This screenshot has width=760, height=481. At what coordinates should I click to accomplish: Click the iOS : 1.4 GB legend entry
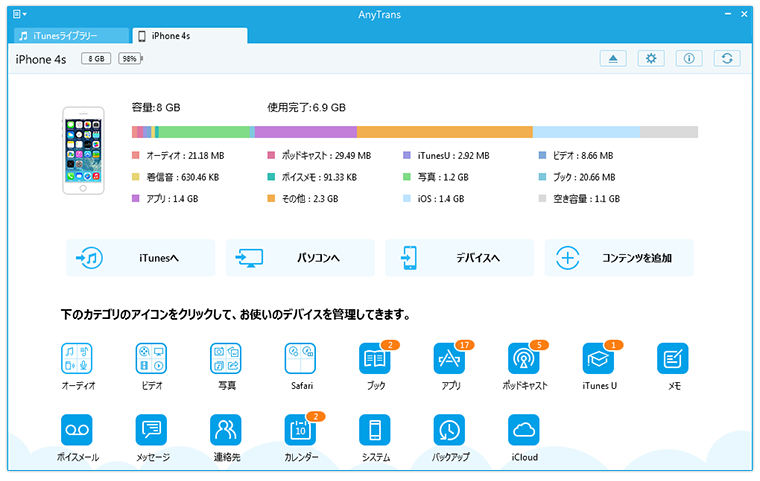click(434, 198)
